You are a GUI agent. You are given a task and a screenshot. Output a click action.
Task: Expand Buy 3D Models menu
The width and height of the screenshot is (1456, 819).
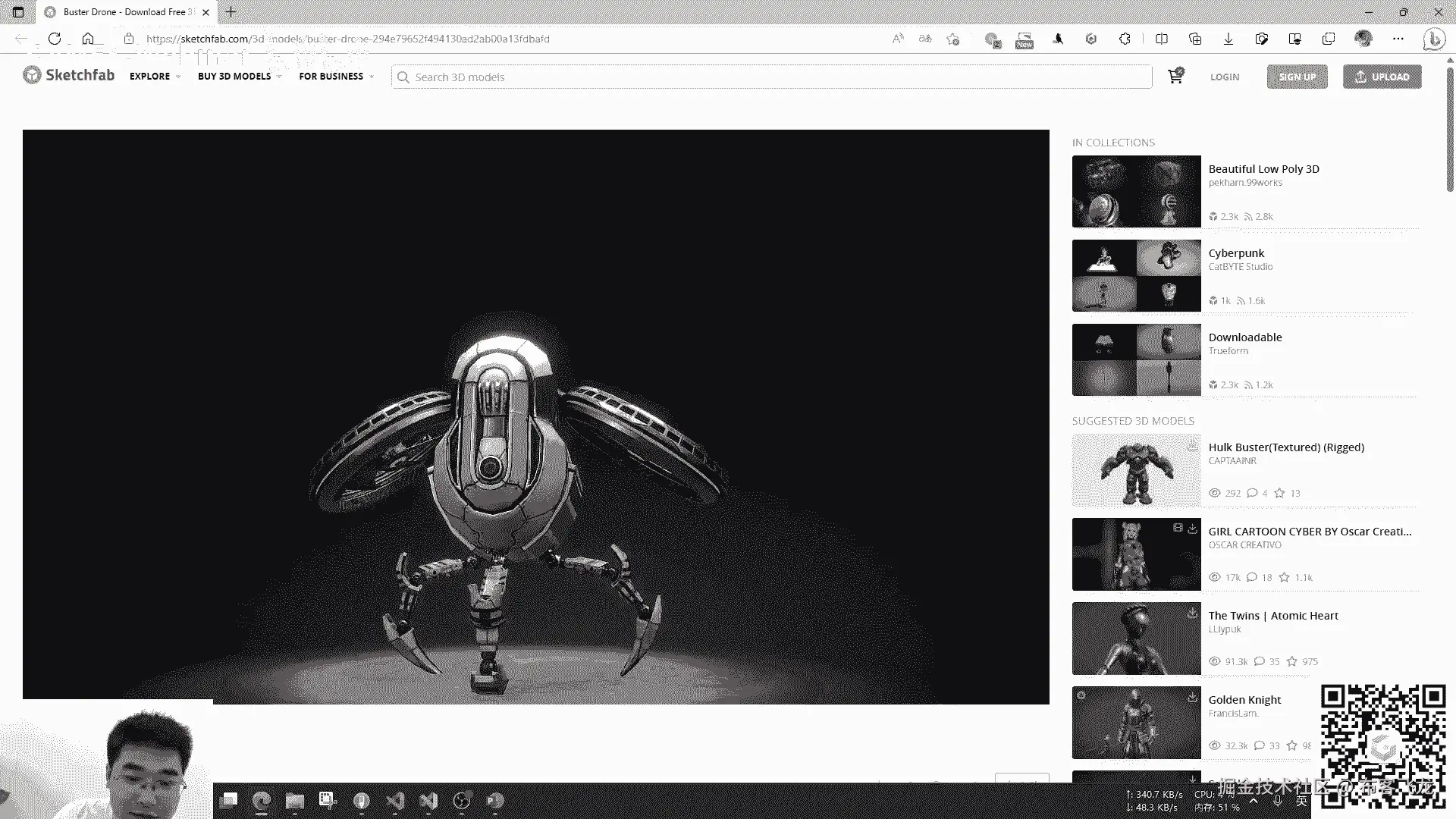coord(239,77)
